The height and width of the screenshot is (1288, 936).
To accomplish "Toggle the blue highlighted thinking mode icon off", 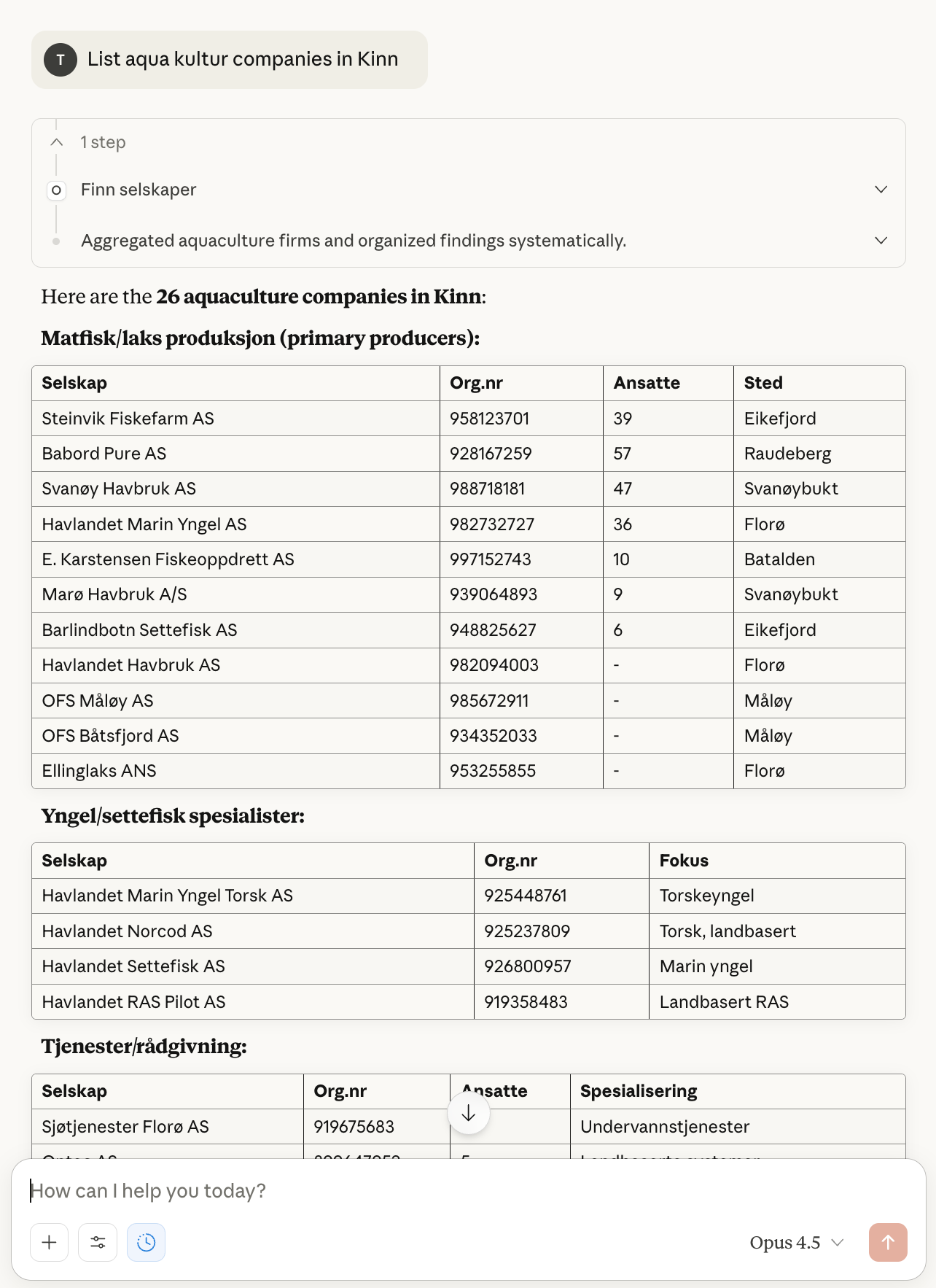I will coord(146,1242).
